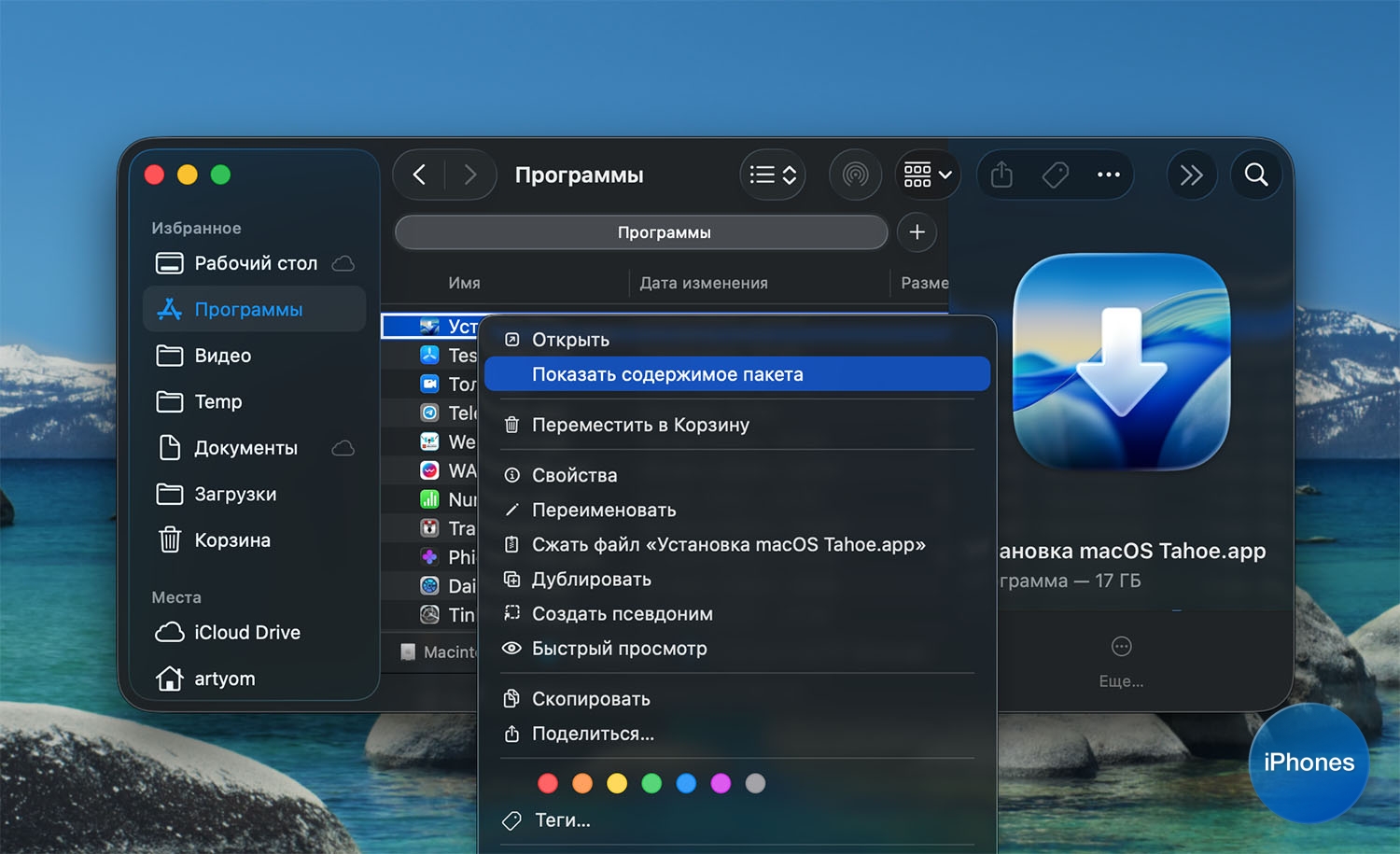Apply the red tag color
Image resolution: width=1400 pixels, height=854 pixels.
point(548,783)
